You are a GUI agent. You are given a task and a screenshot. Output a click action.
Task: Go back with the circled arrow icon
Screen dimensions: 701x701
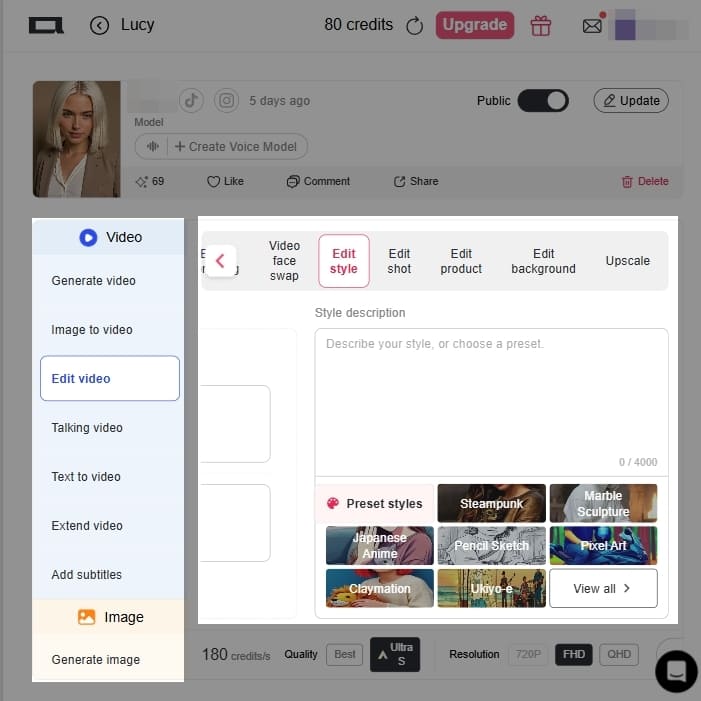[x=99, y=25]
